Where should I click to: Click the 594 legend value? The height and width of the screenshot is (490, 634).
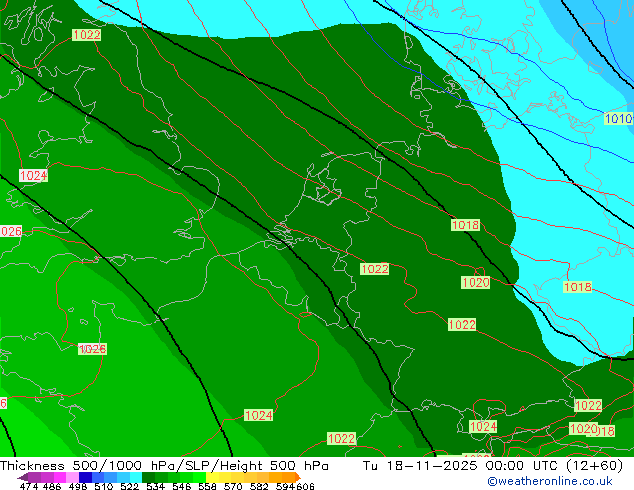285,486
